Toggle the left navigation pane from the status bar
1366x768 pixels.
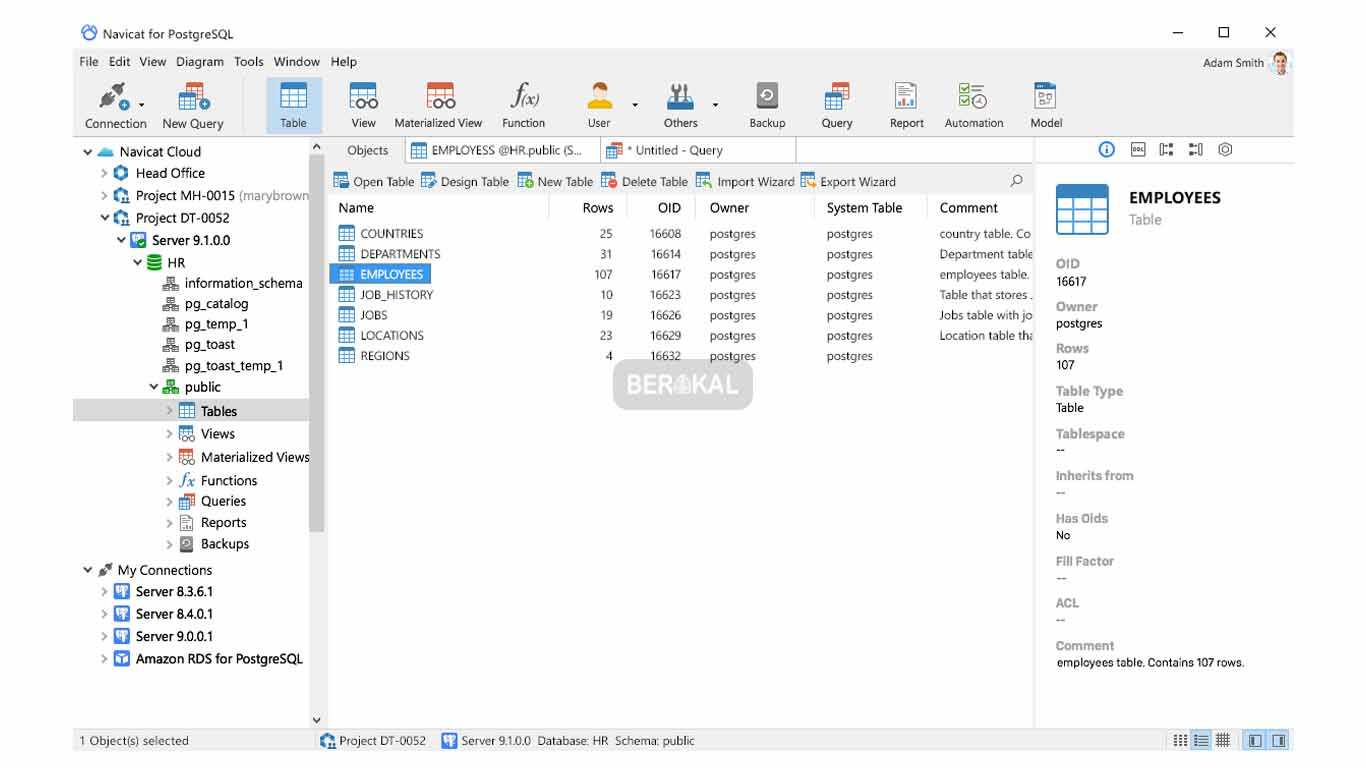(x=1253, y=740)
